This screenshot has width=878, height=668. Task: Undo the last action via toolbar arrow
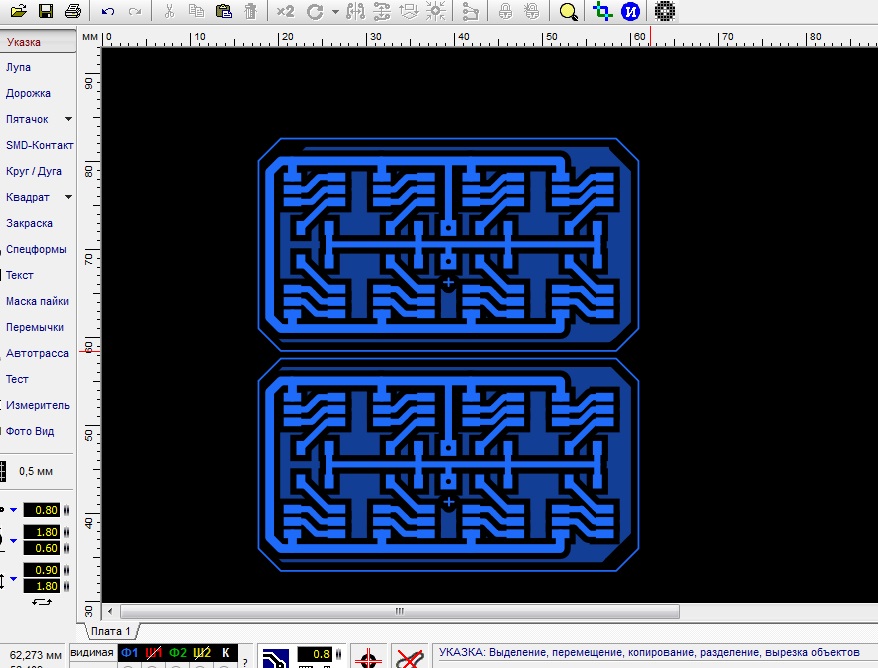pos(108,12)
